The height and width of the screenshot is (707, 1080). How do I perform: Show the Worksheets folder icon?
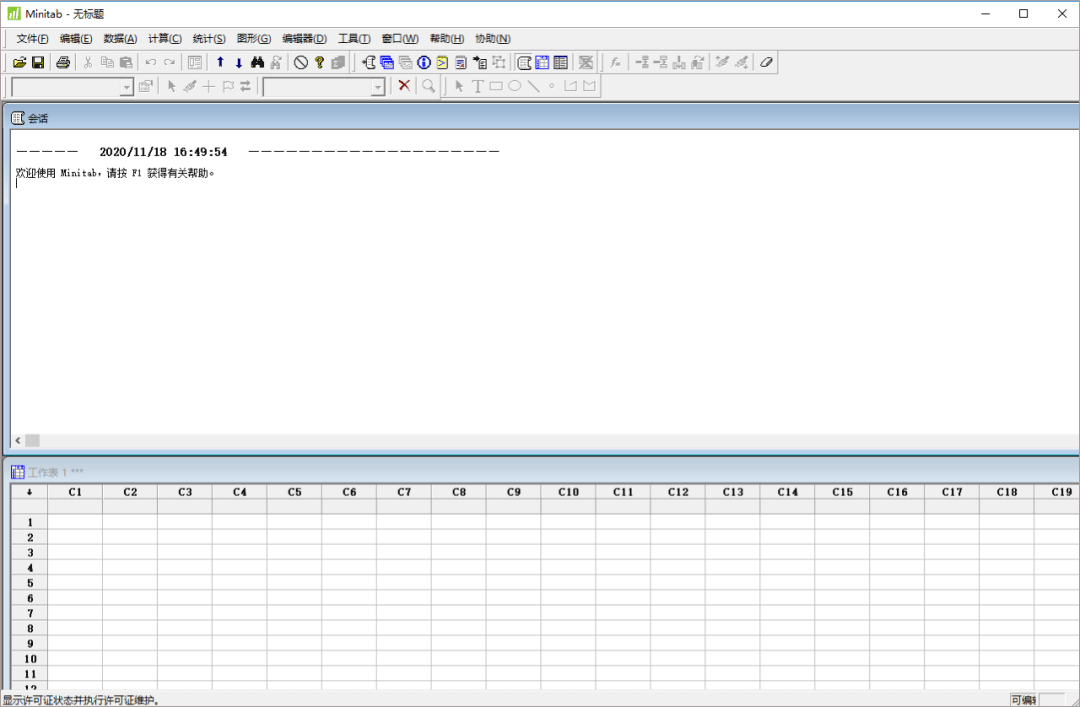click(387, 63)
